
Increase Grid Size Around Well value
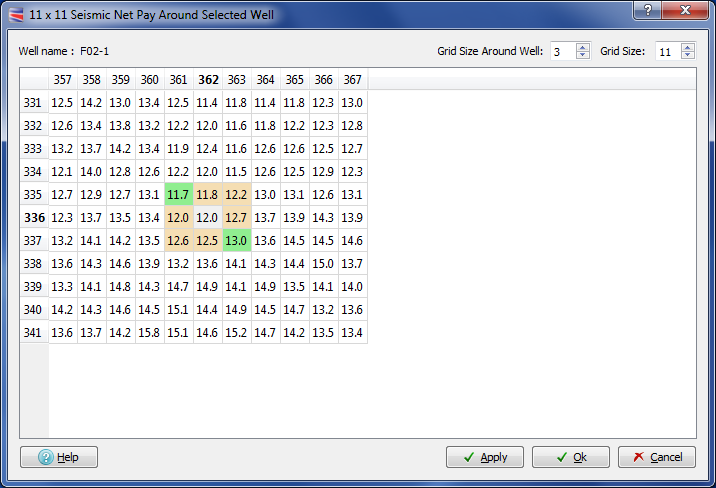[x=584, y=46]
